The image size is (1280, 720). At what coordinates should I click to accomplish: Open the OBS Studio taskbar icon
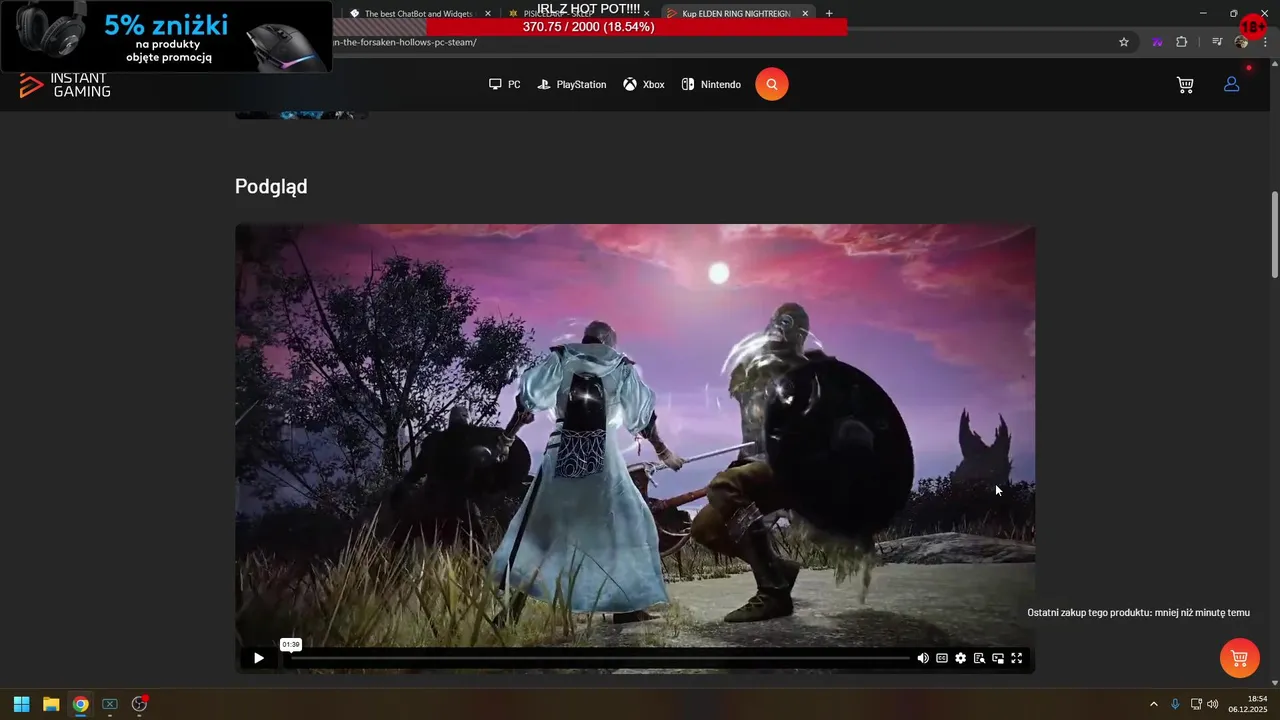point(139,704)
